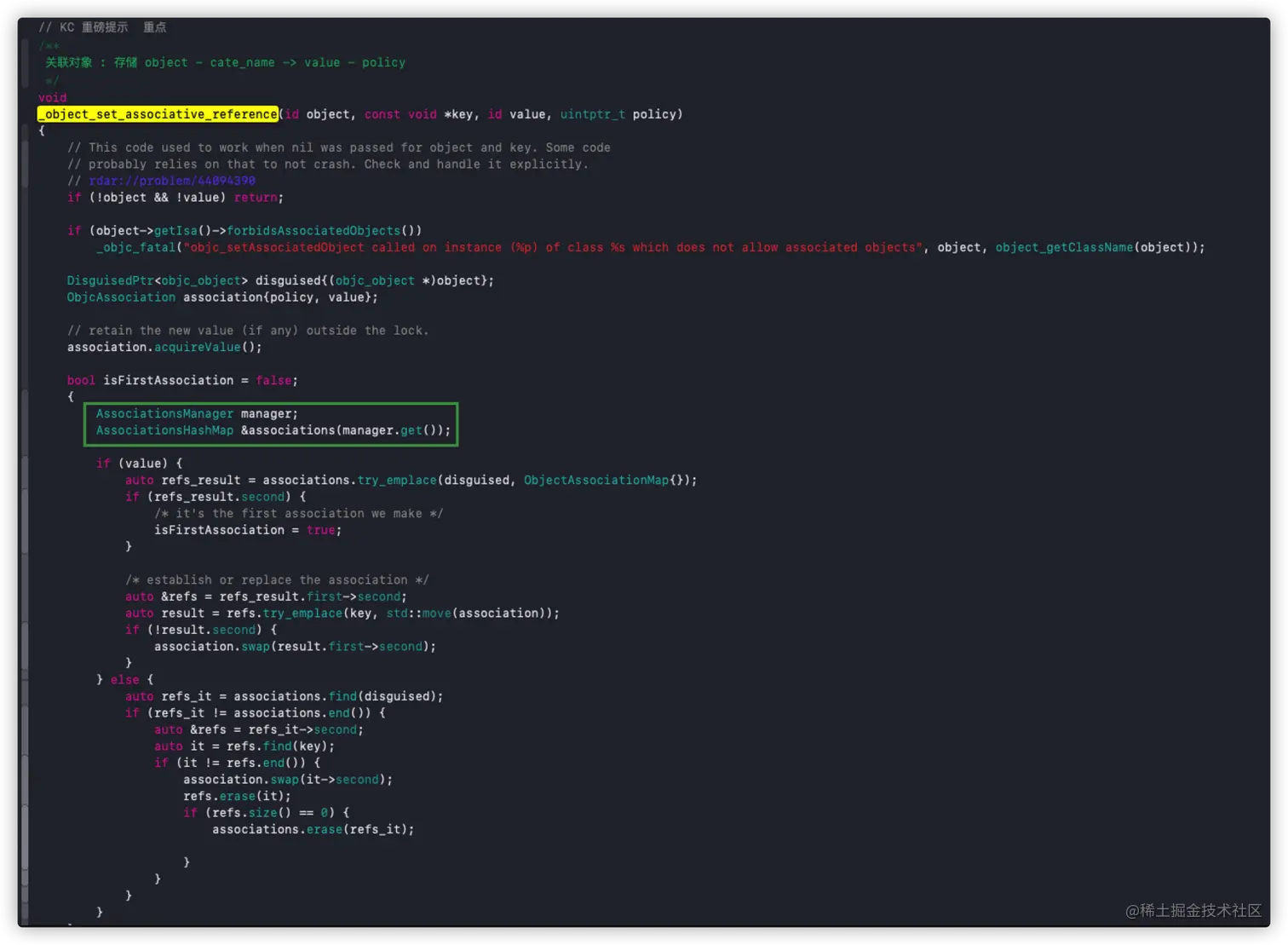Click the 'establish or replace the association' comment
1288x945 pixels.
click(277, 580)
